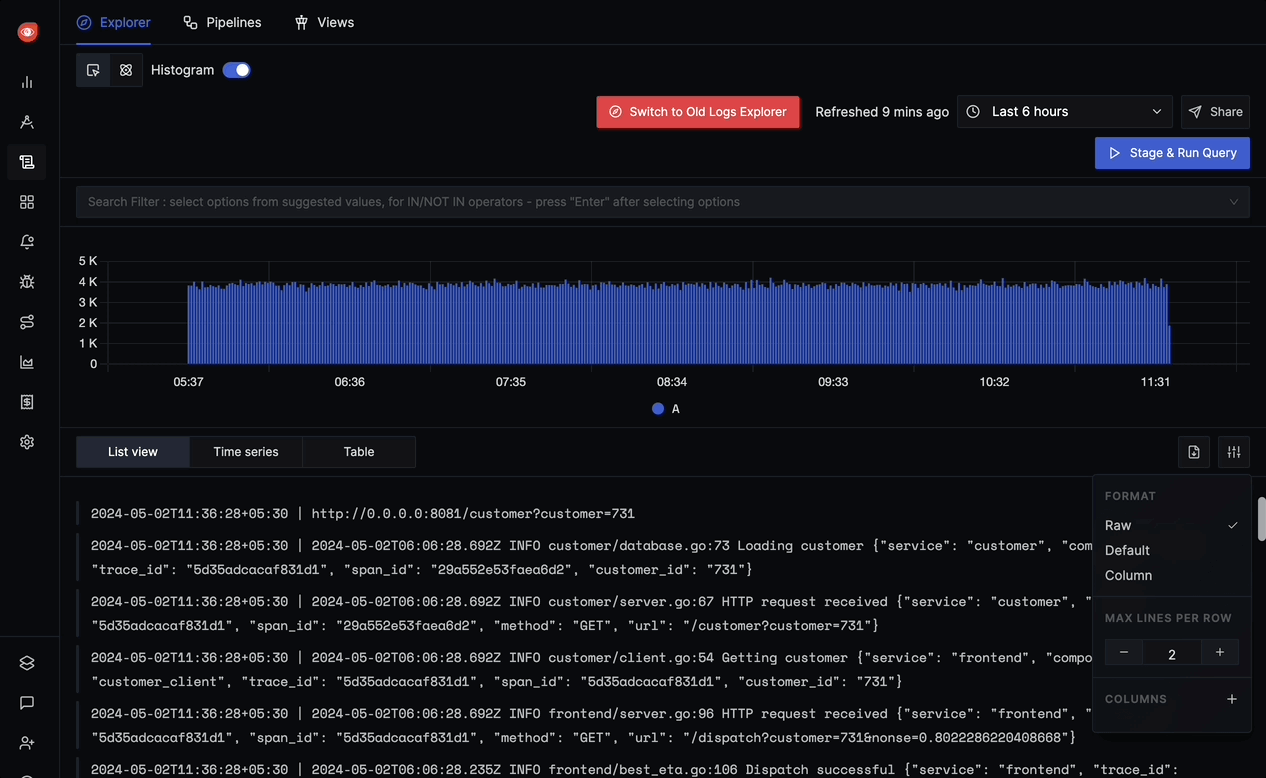
Task: Select the second query mode icon beside Histogram
Action: coord(126,70)
